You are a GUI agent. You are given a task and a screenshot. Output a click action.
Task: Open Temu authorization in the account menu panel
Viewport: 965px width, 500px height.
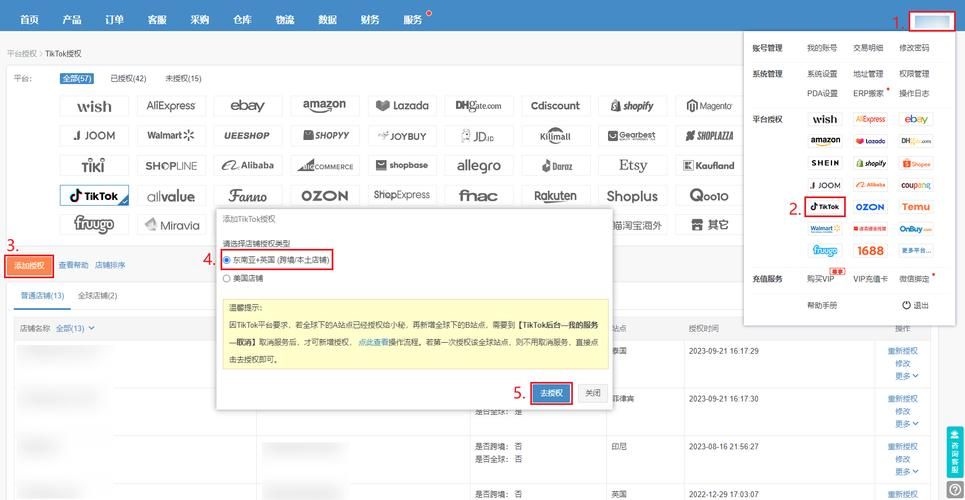pos(916,207)
